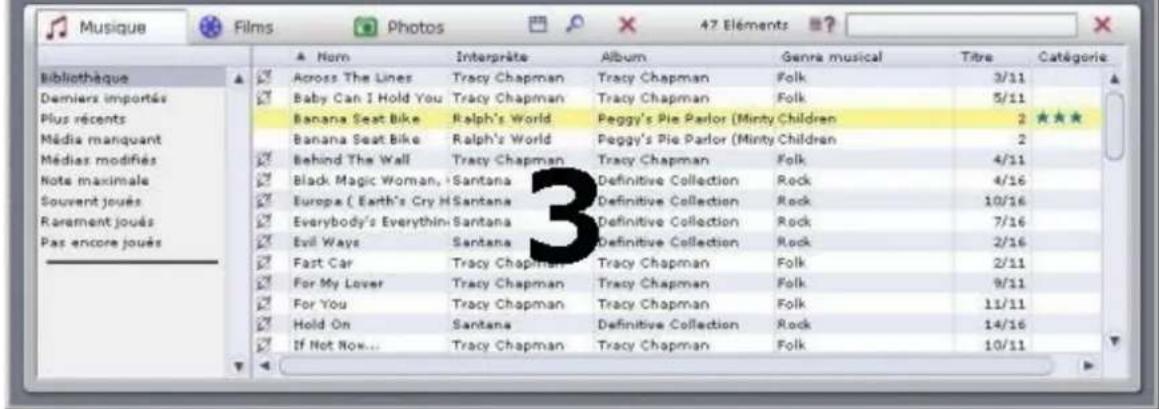This screenshot has width=1159, height=409.
Task: Click the 11/11 track number cell
Action: pos(1007,305)
